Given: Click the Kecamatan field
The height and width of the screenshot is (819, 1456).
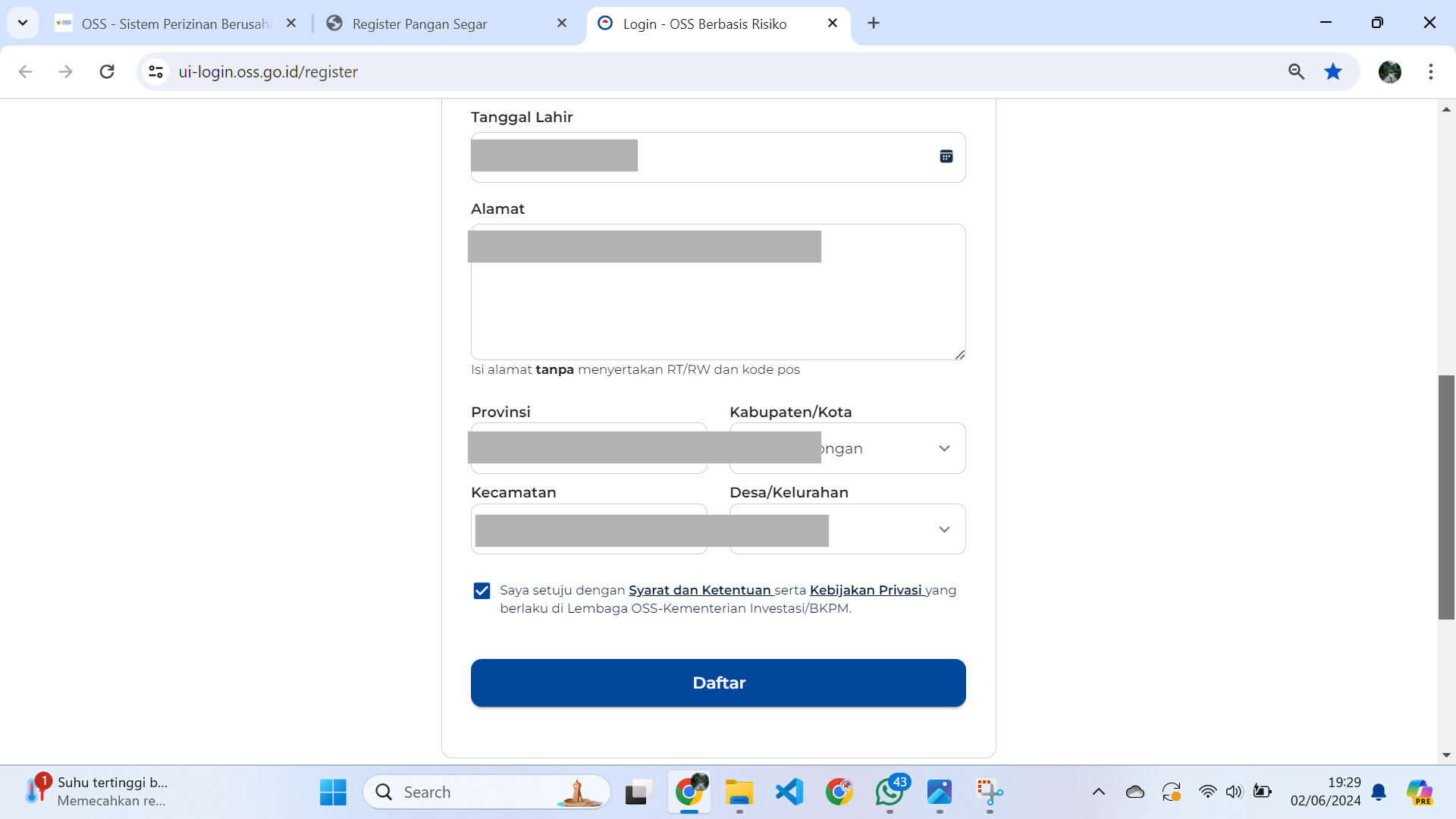Looking at the screenshot, I should [589, 529].
